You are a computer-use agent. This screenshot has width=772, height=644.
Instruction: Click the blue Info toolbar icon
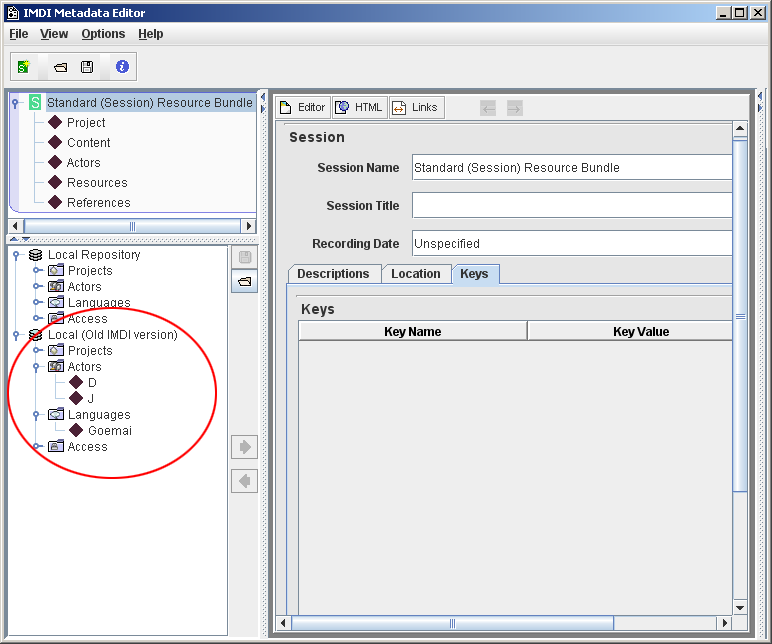pyautogui.click(x=122, y=66)
